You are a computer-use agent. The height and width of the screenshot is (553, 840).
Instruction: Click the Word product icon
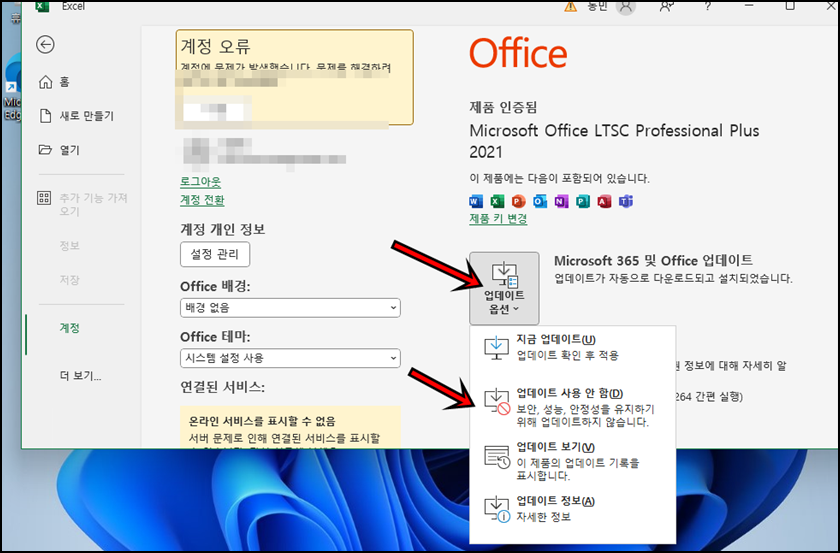pyautogui.click(x=476, y=201)
